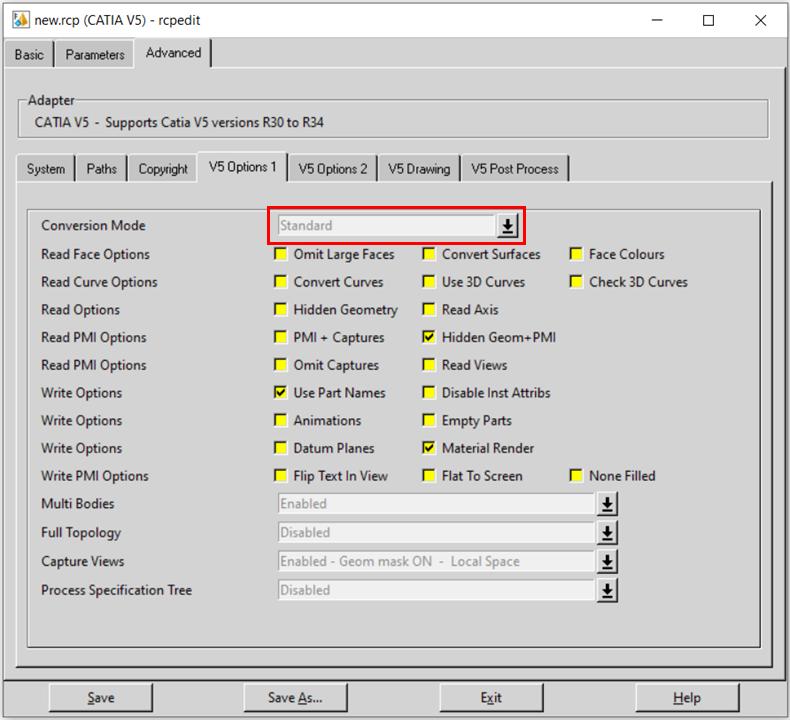Enable the PMI + Captures checkbox
This screenshot has height=720, width=790.
[280, 337]
